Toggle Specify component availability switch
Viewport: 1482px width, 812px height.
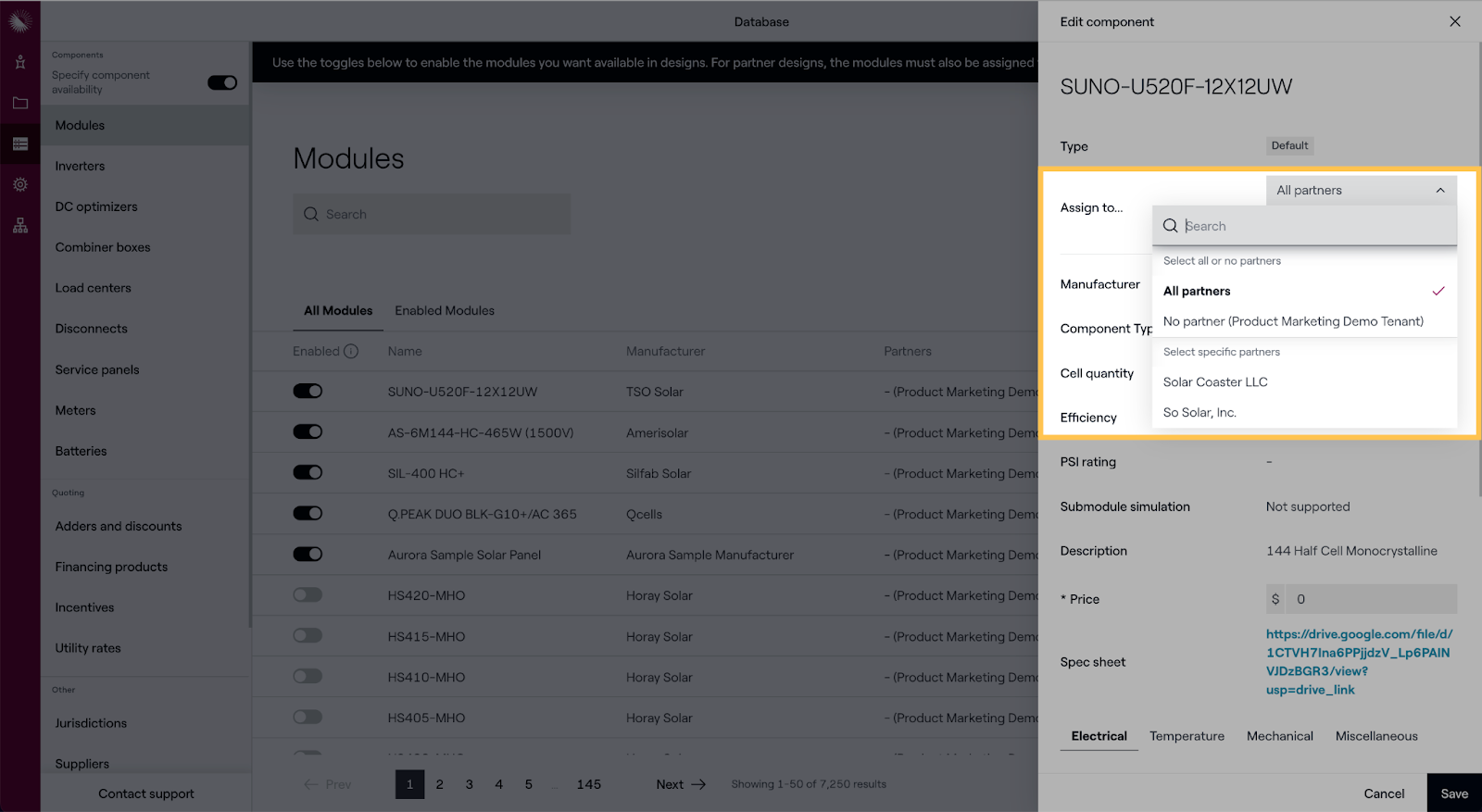[x=222, y=82]
